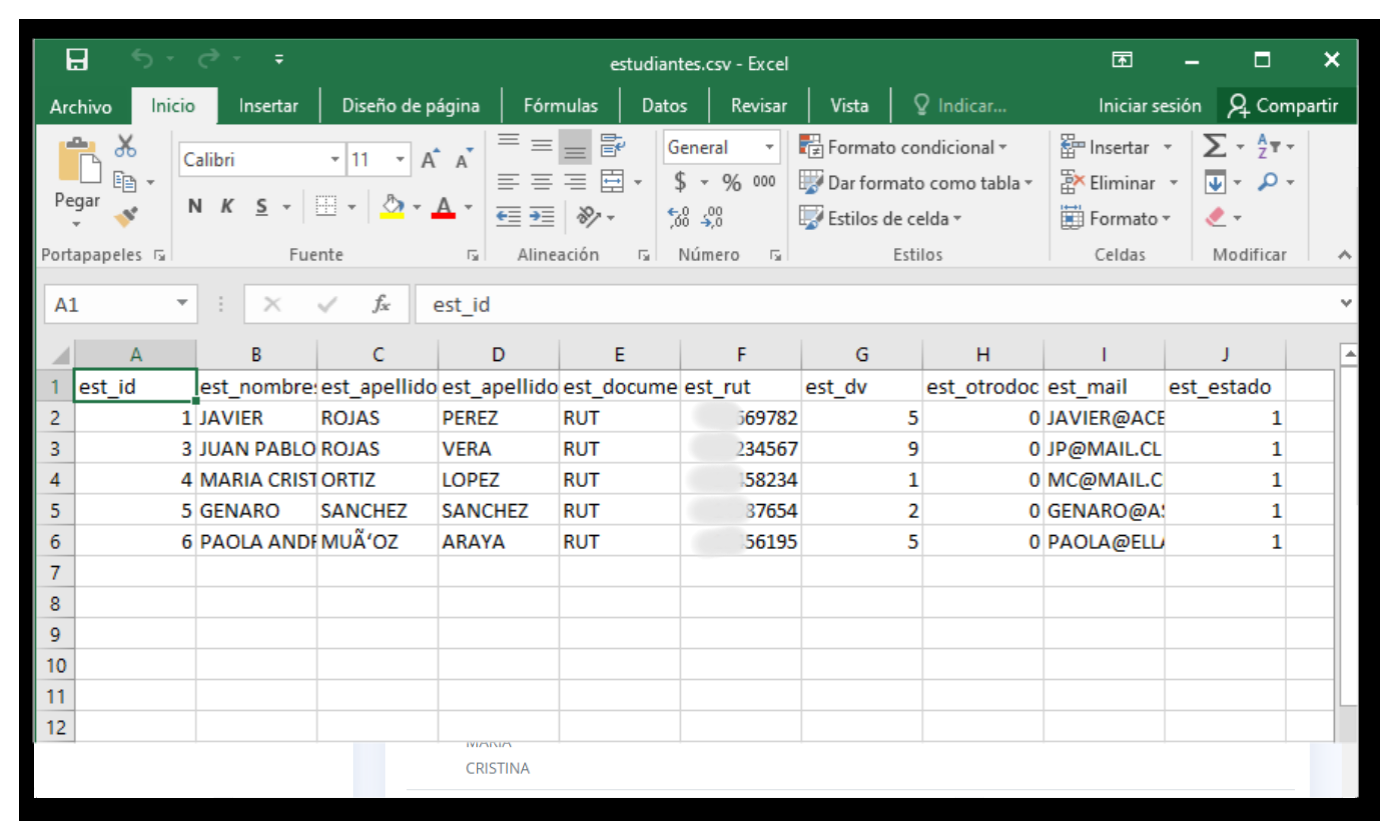Click the AutoSum sigma icon
Image resolution: width=1400 pixels, height=831 pixels.
point(1212,146)
